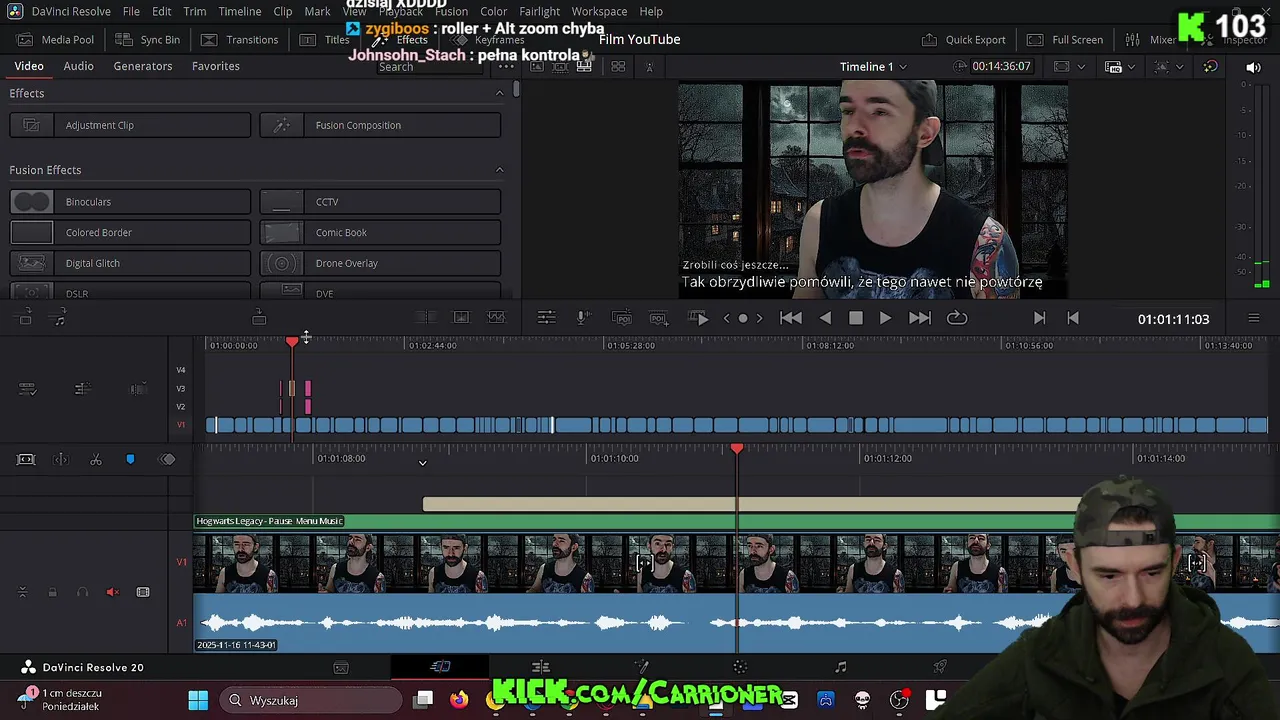The height and width of the screenshot is (720, 1280).
Task: Open the Timeline 1 dropdown
Action: [873, 67]
